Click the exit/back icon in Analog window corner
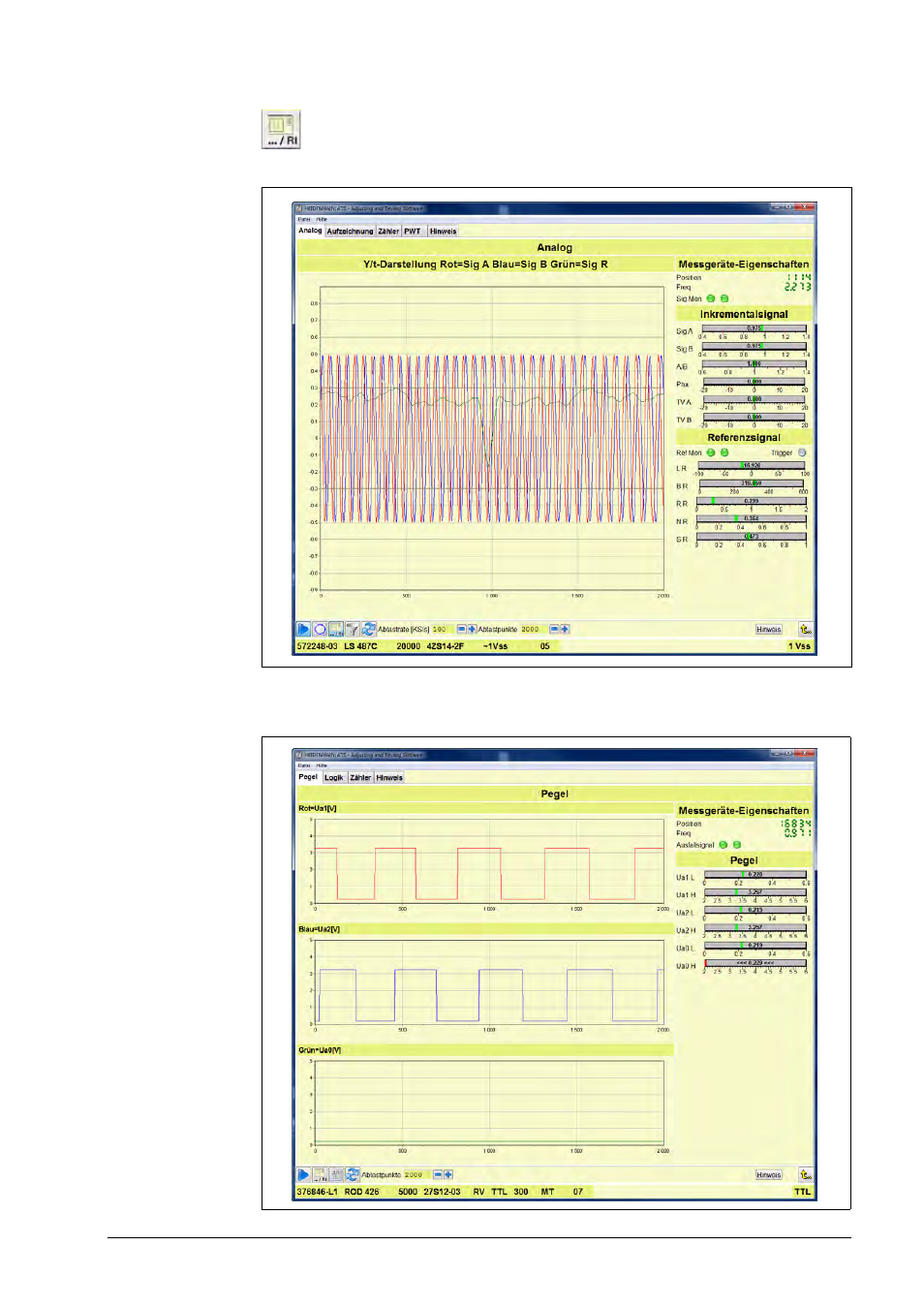 point(805,630)
